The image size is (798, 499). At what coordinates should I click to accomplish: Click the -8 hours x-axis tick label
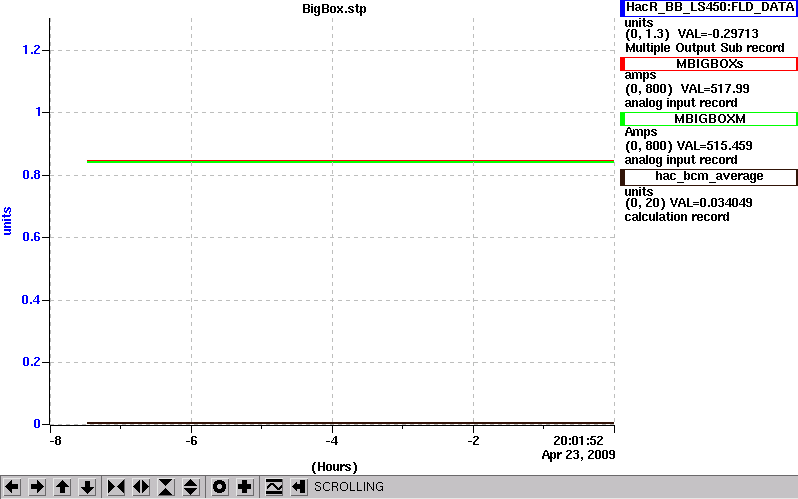click(x=55, y=440)
